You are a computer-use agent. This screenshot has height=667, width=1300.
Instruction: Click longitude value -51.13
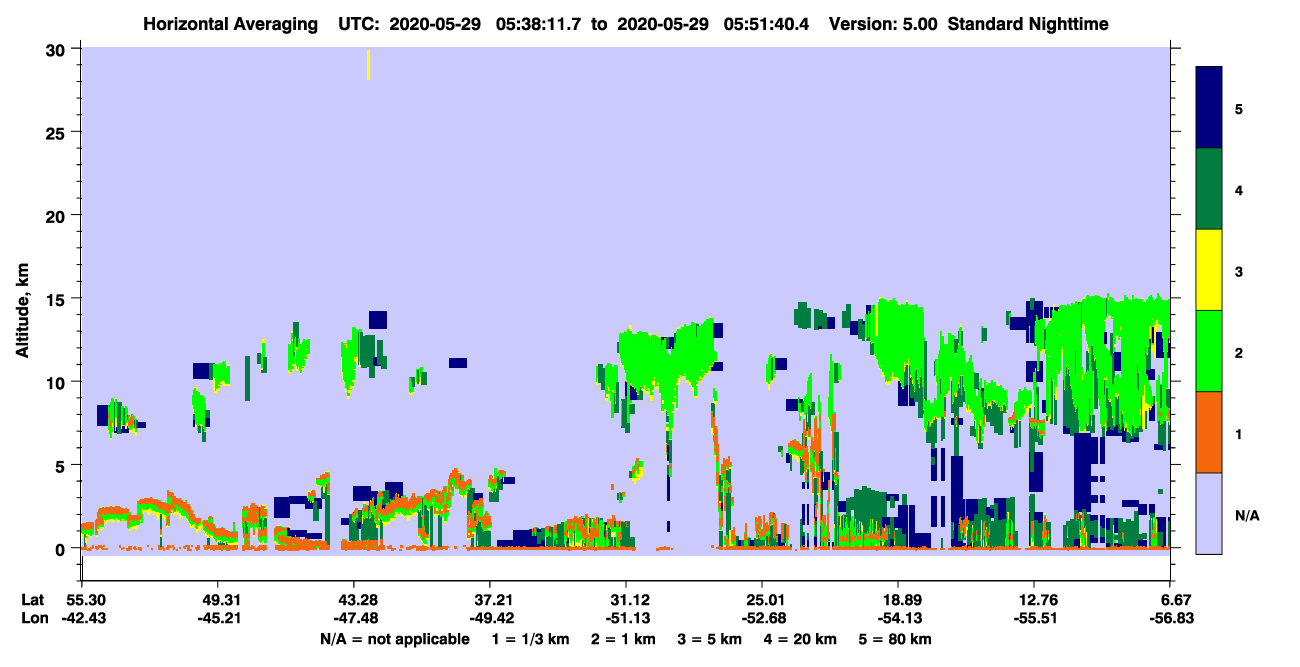pyautogui.click(x=626, y=619)
